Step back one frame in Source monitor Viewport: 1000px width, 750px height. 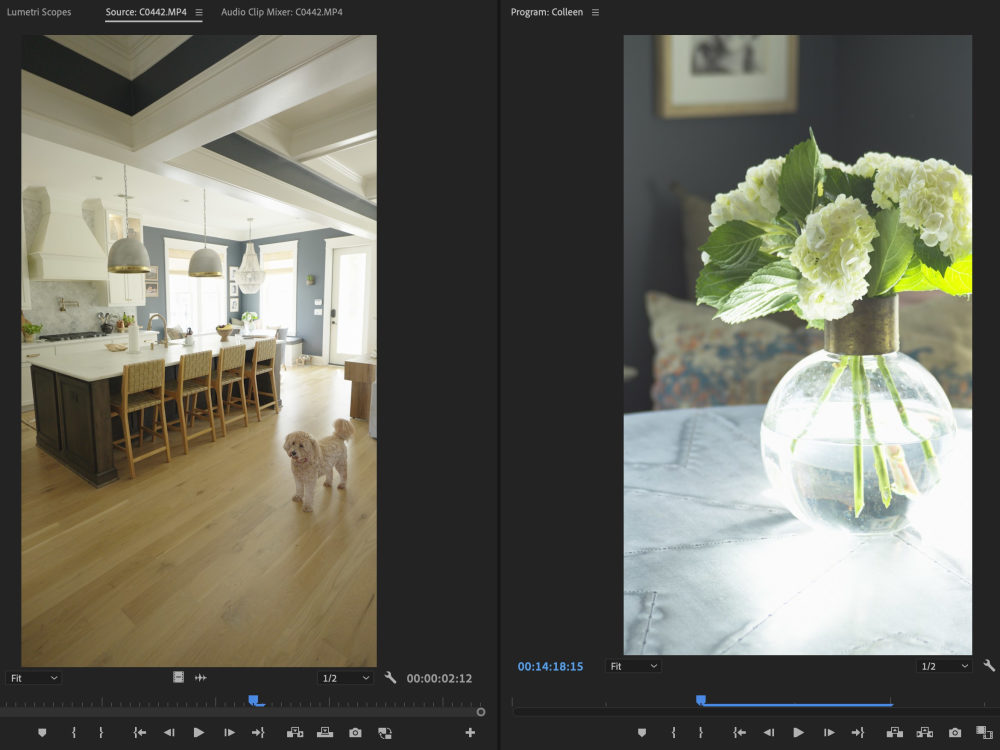[169, 733]
